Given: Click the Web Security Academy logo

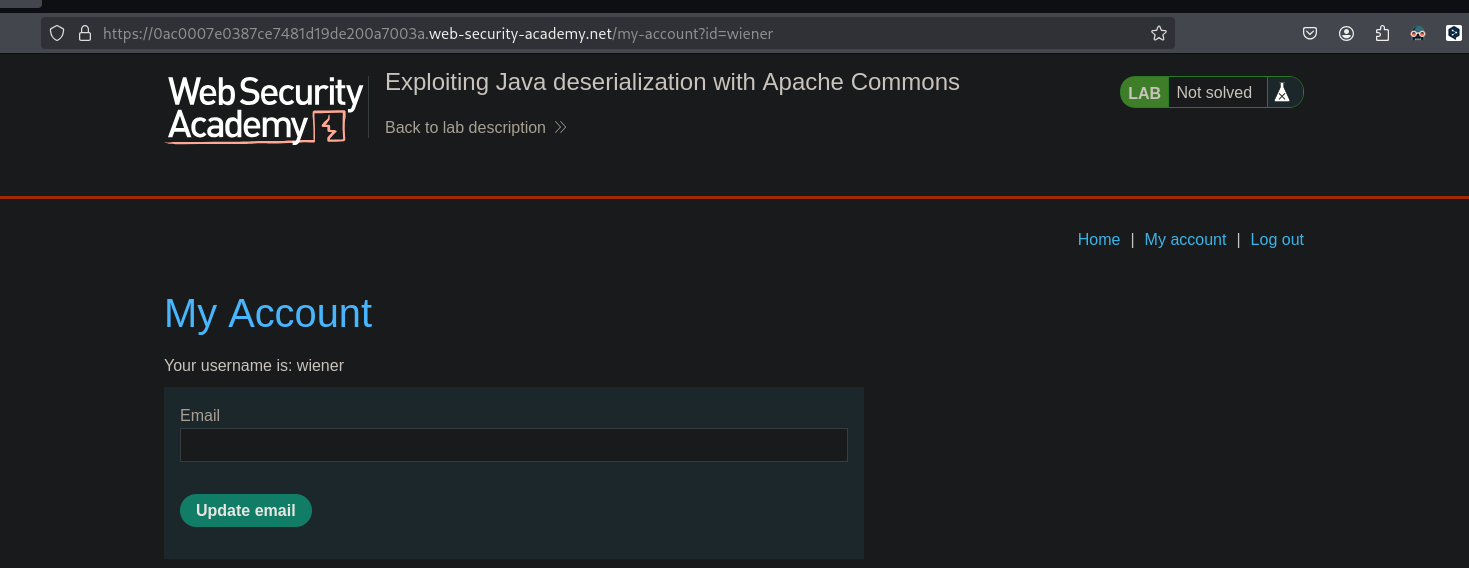Looking at the screenshot, I should (264, 110).
